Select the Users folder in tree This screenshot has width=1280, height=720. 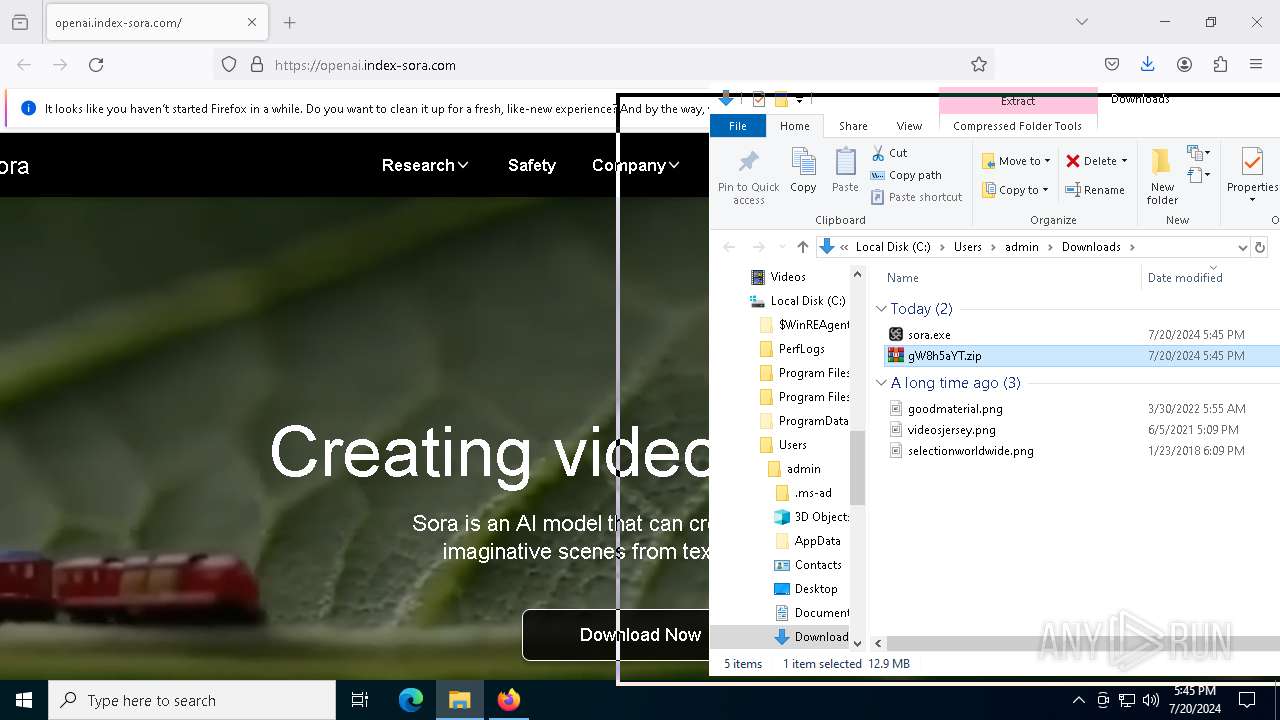click(x=792, y=445)
